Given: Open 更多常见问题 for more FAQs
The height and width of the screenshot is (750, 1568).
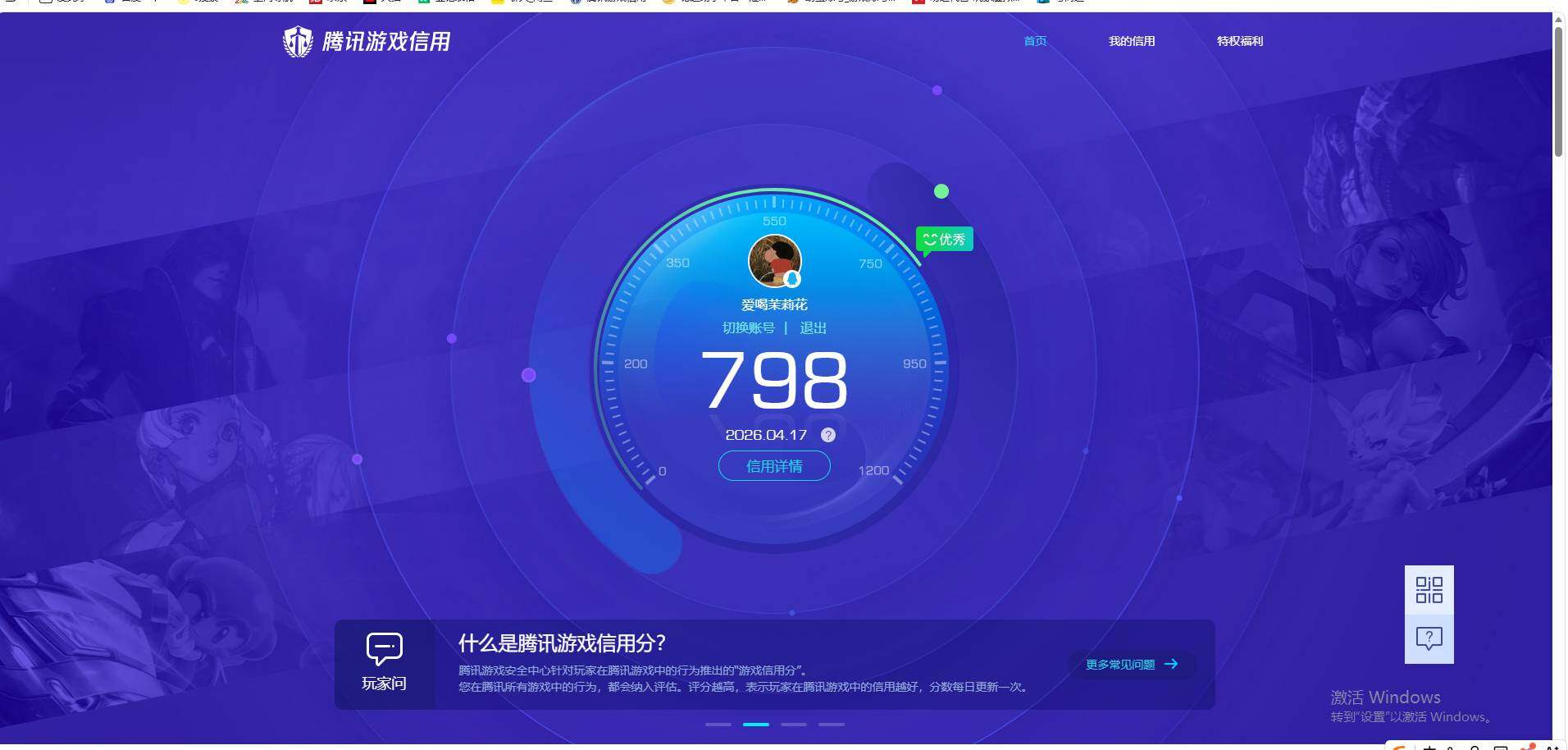Looking at the screenshot, I should [x=1119, y=664].
